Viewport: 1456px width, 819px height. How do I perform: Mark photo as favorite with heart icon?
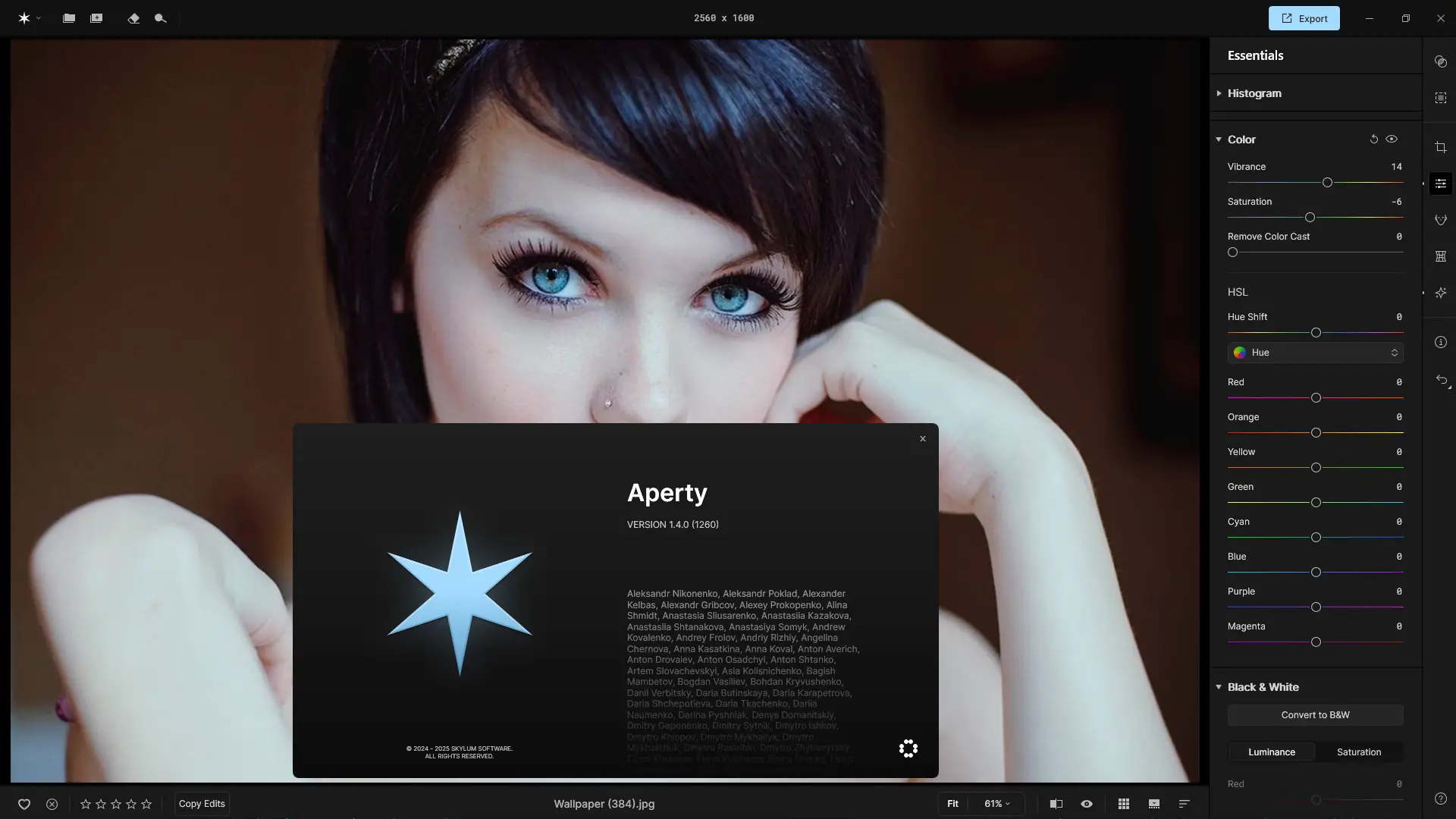(x=24, y=804)
